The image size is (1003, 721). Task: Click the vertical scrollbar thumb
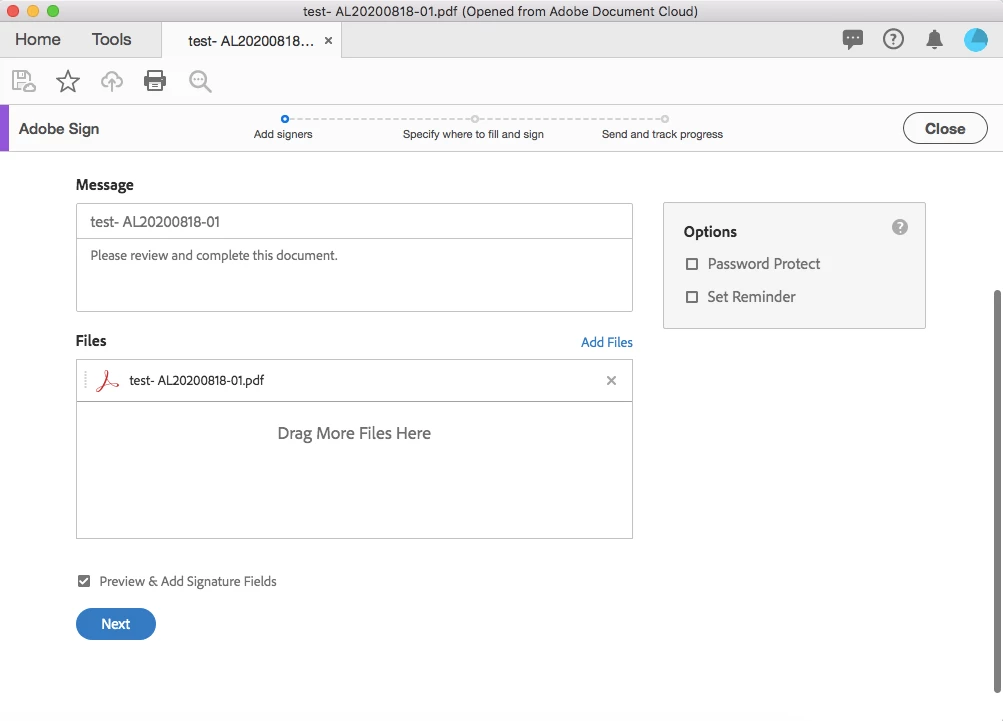[x=997, y=491]
